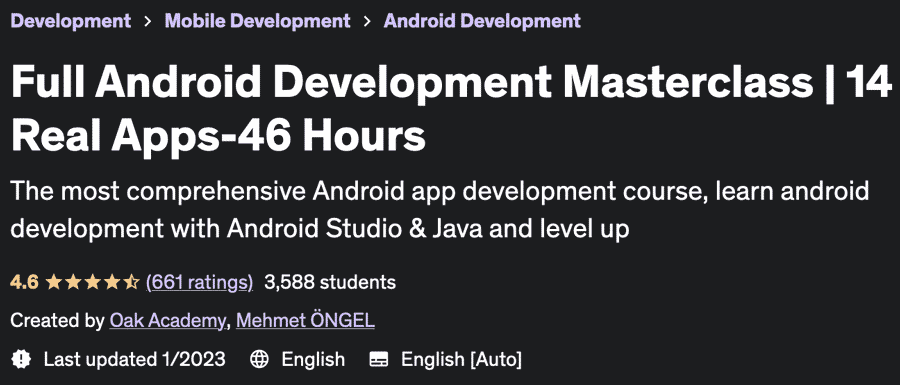Image resolution: width=900 pixels, height=385 pixels.
Task: Click the last-updated badge icon
Action: coord(21,360)
